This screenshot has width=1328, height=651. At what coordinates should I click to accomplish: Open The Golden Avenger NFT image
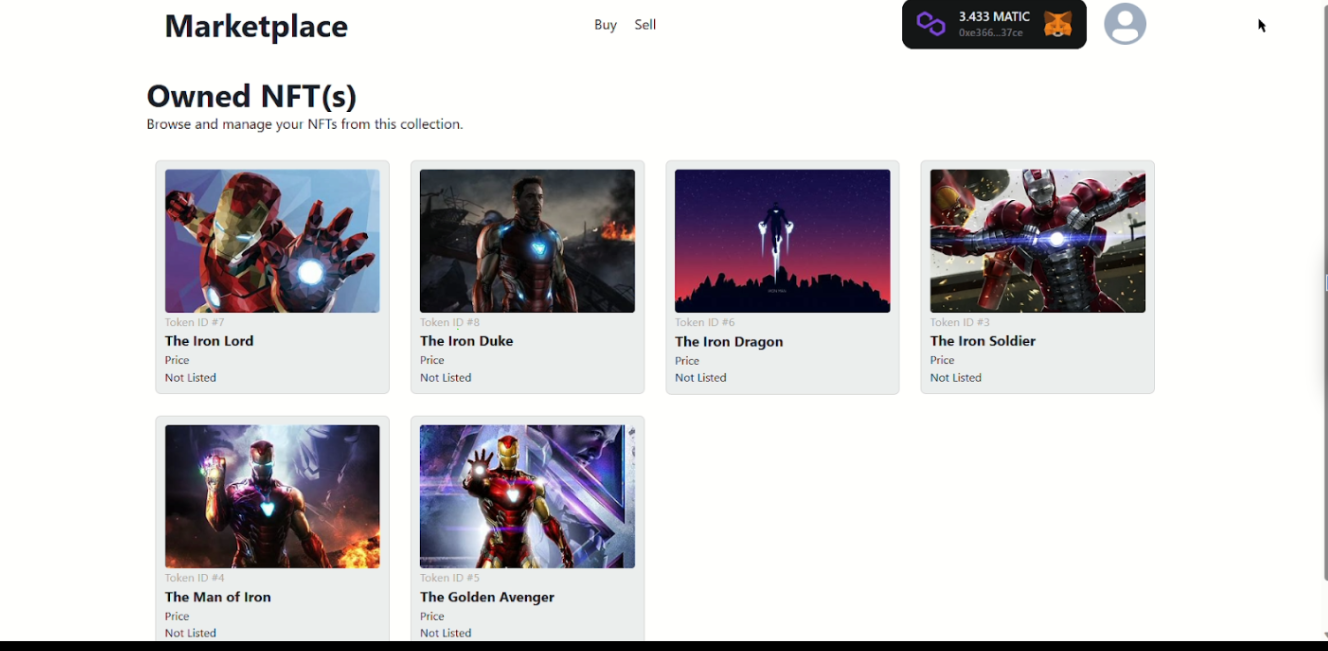click(527, 497)
